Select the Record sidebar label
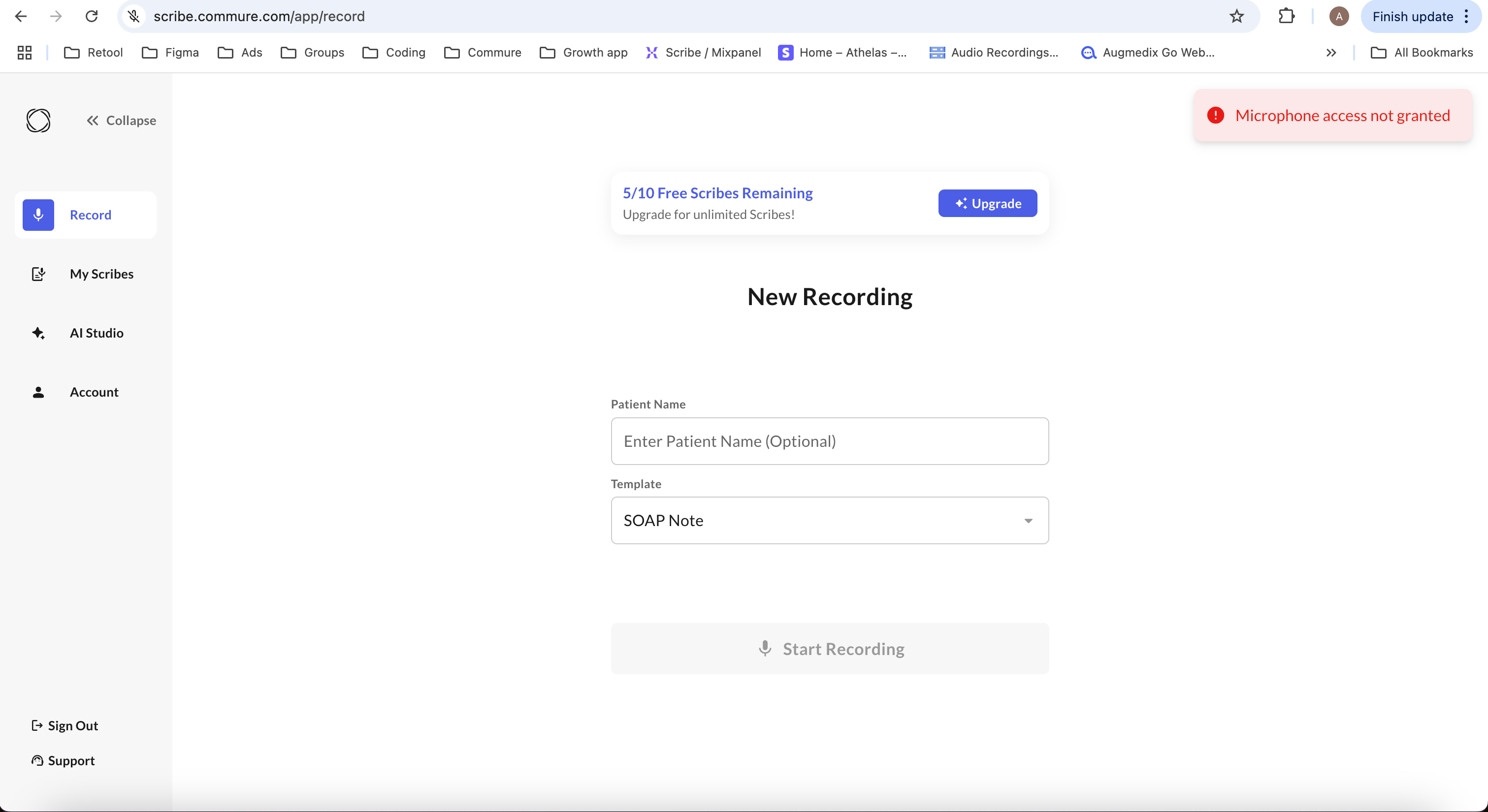Image resolution: width=1488 pixels, height=812 pixels. [x=91, y=215]
